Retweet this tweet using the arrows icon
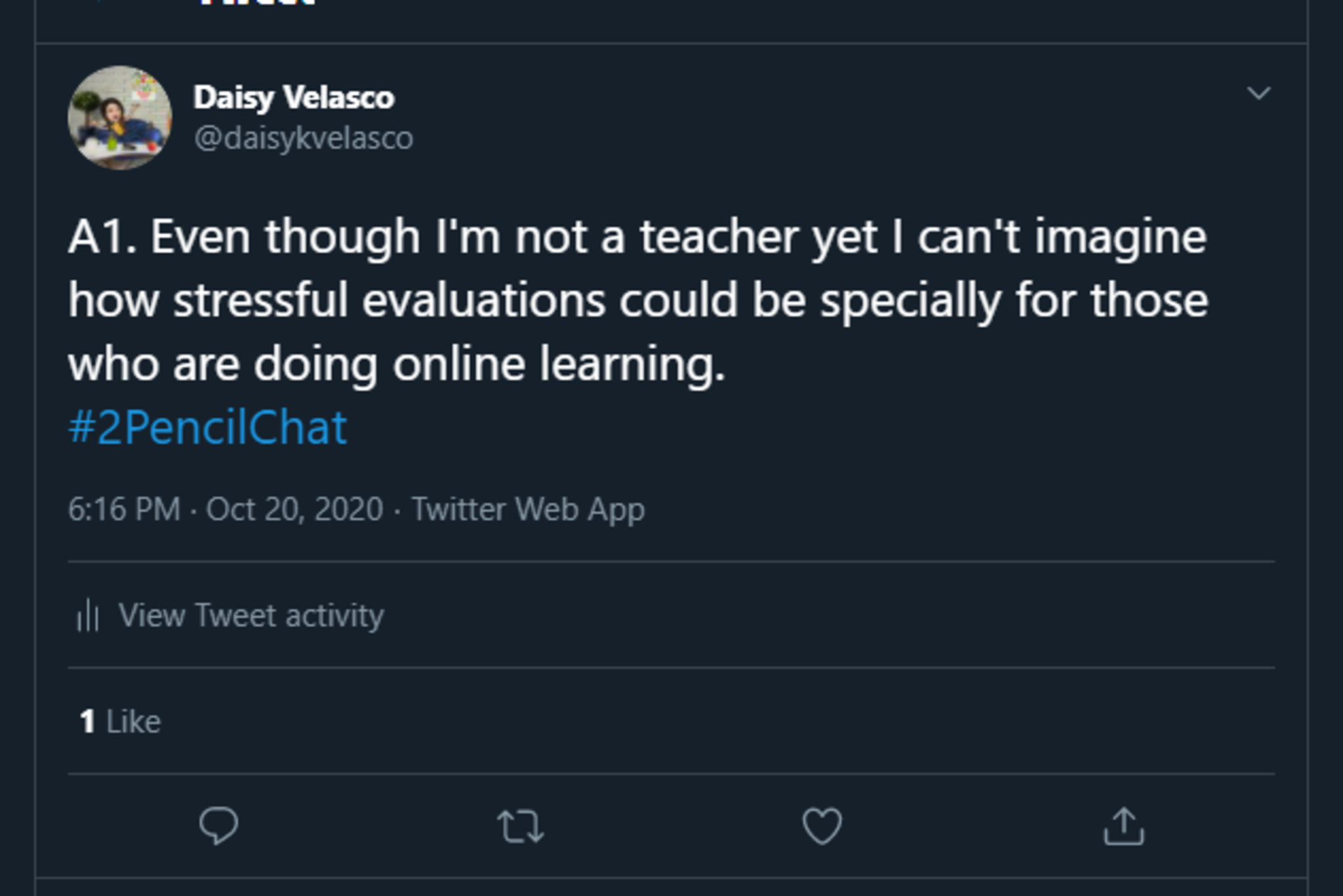This screenshot has height=896, width=1343. click(520, 826)
